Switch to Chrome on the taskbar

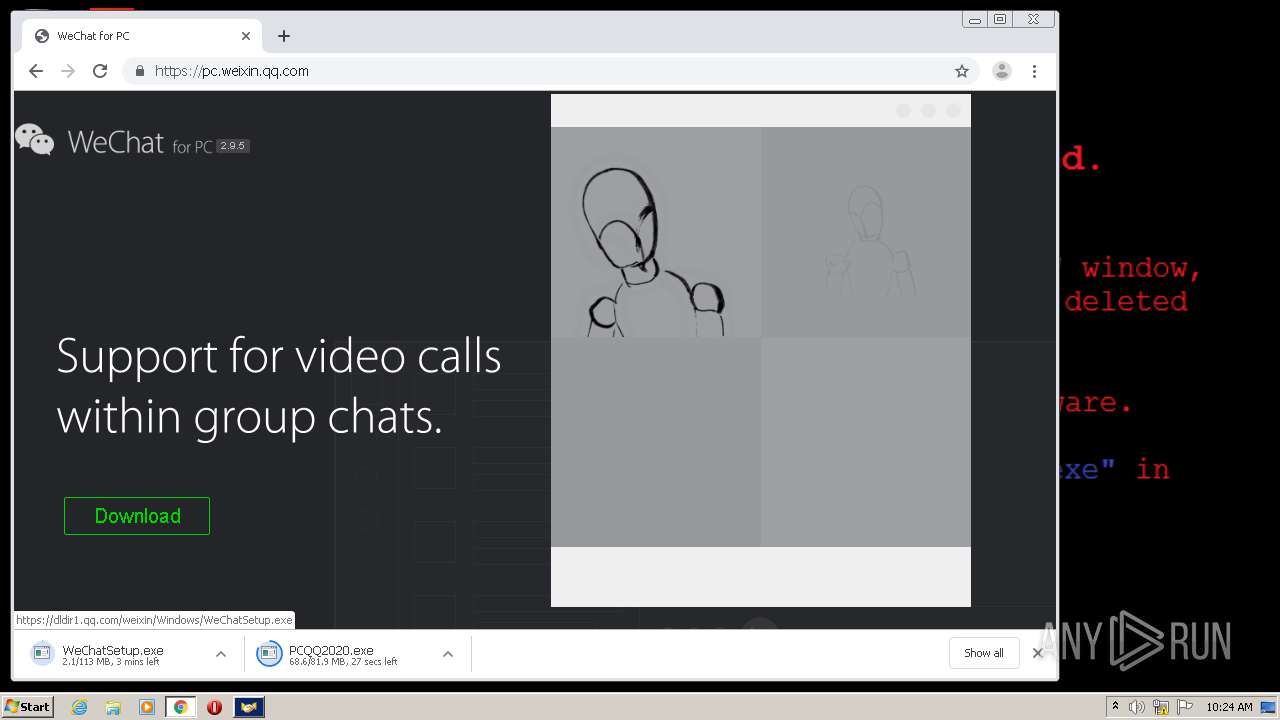coord(180,707)
